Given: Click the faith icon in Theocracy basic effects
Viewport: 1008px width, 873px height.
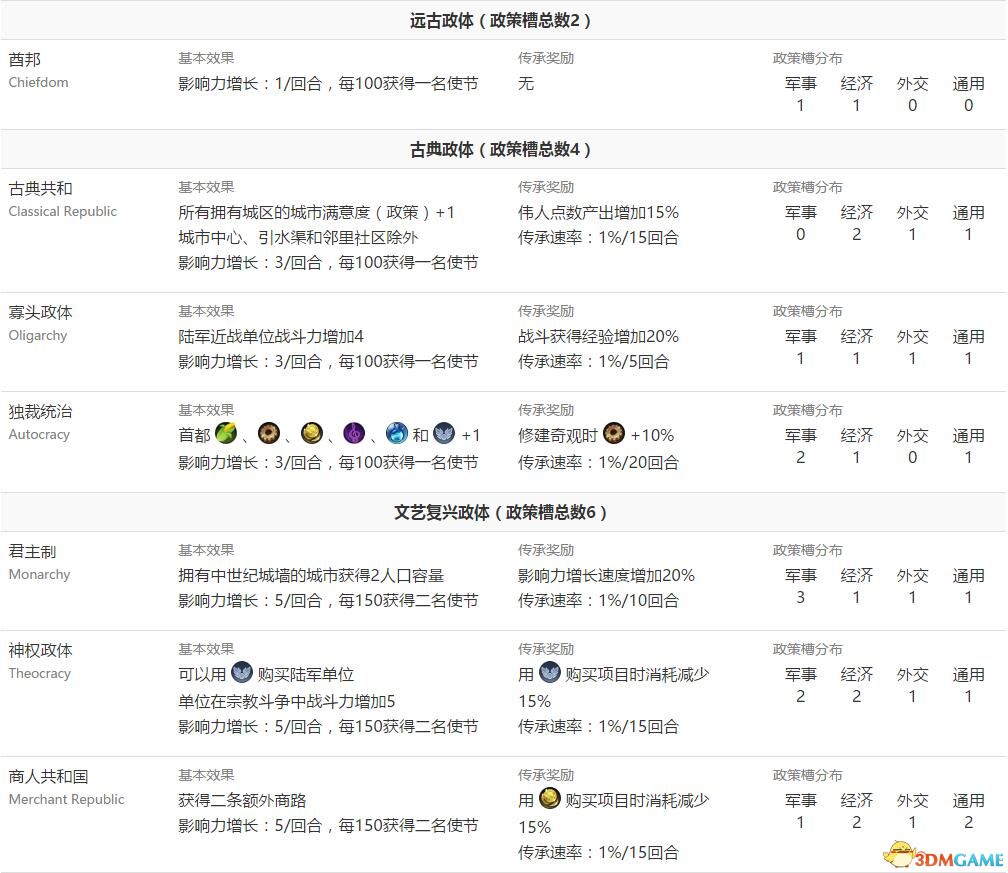Looking at the screenshot, I should tap(242, 672).
